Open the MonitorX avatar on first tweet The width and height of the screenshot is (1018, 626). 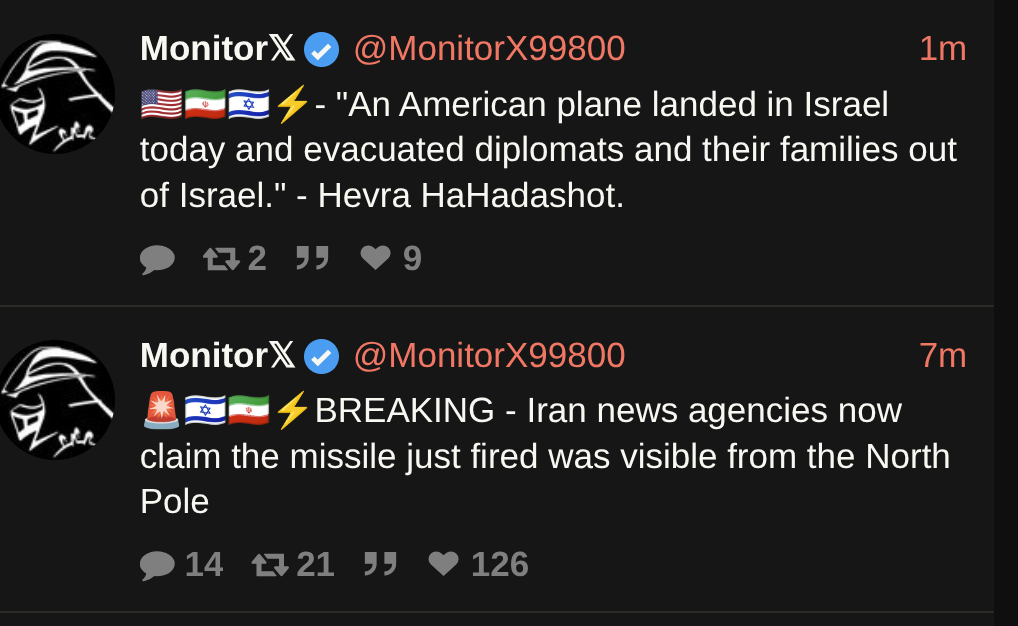57,94
